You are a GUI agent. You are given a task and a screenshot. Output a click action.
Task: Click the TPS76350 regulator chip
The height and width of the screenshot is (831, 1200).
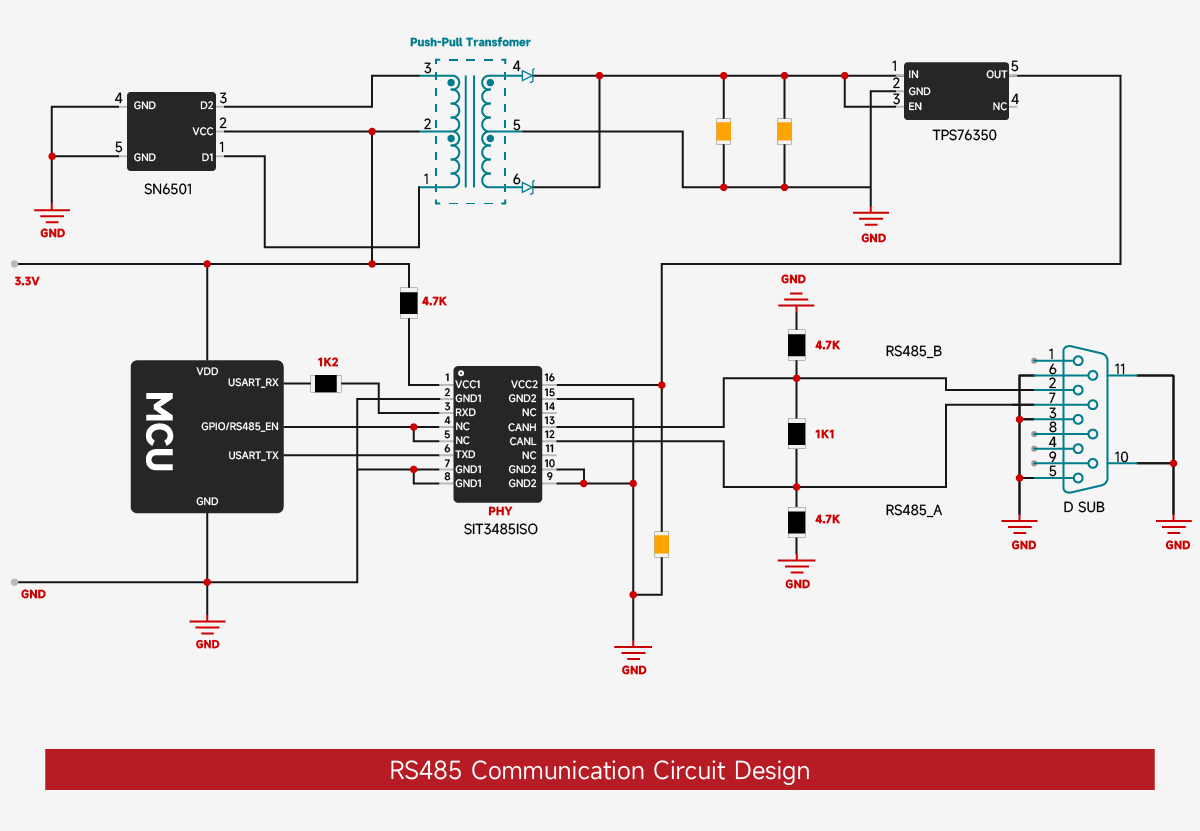point(957,91)
